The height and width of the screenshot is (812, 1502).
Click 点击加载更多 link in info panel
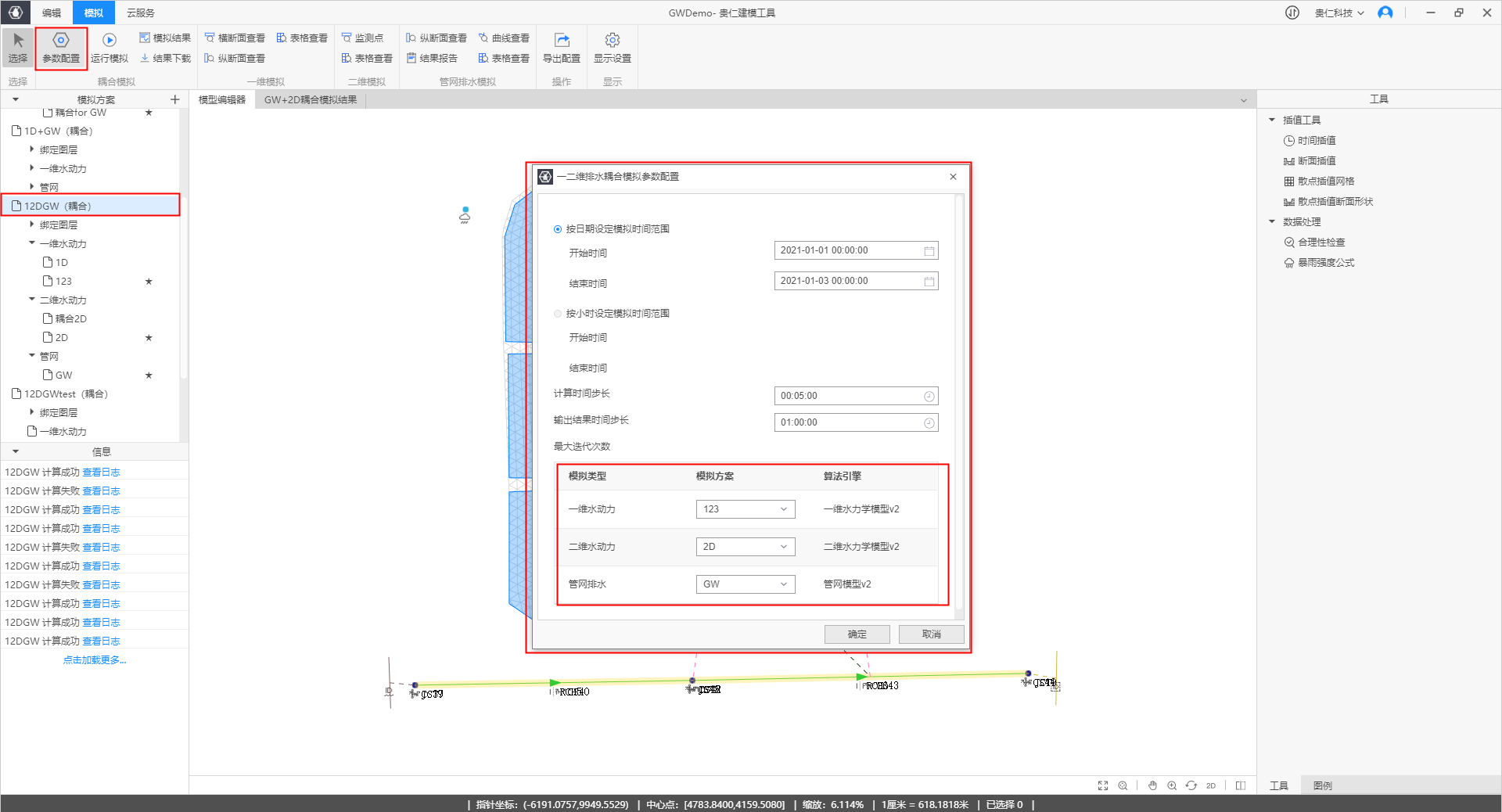95,660
